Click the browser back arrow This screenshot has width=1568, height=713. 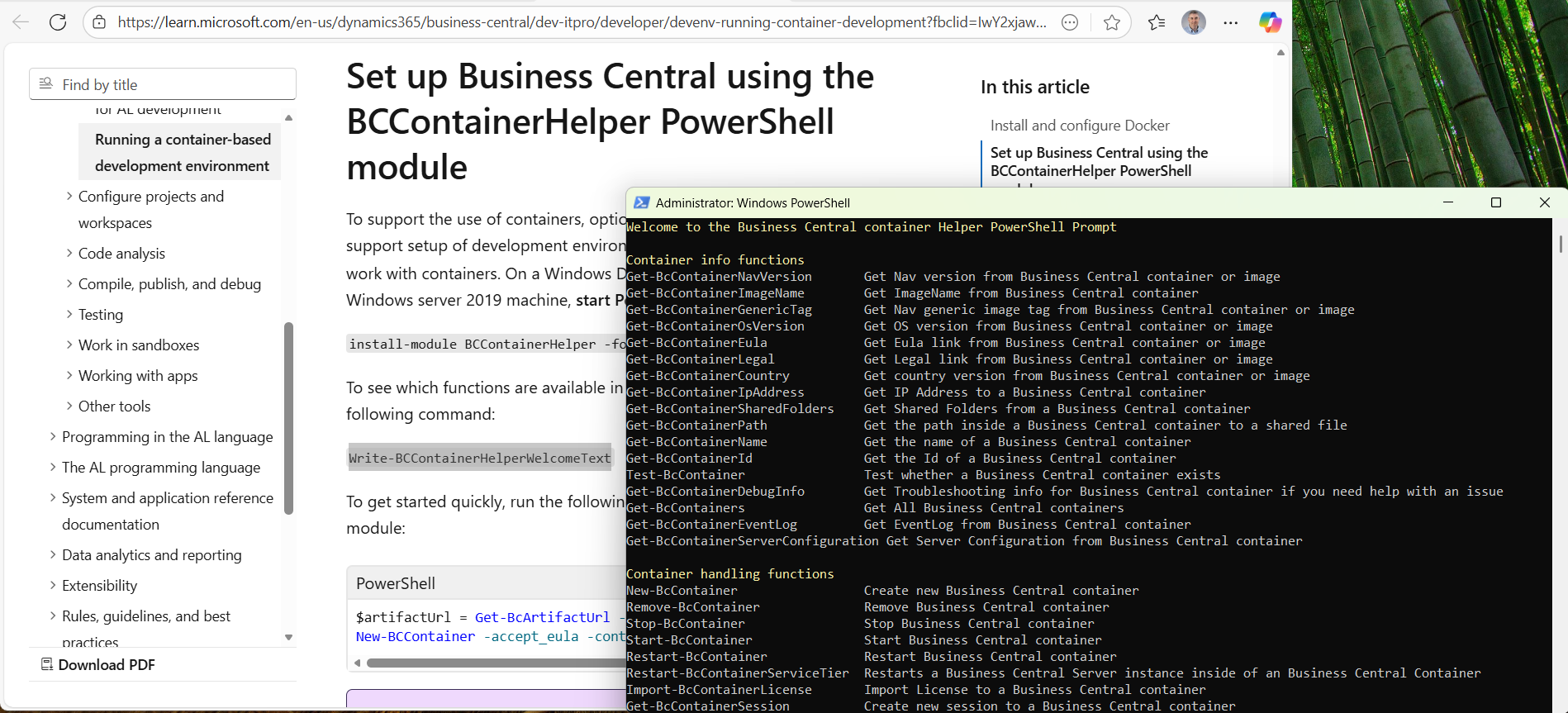tap(21, 22)
